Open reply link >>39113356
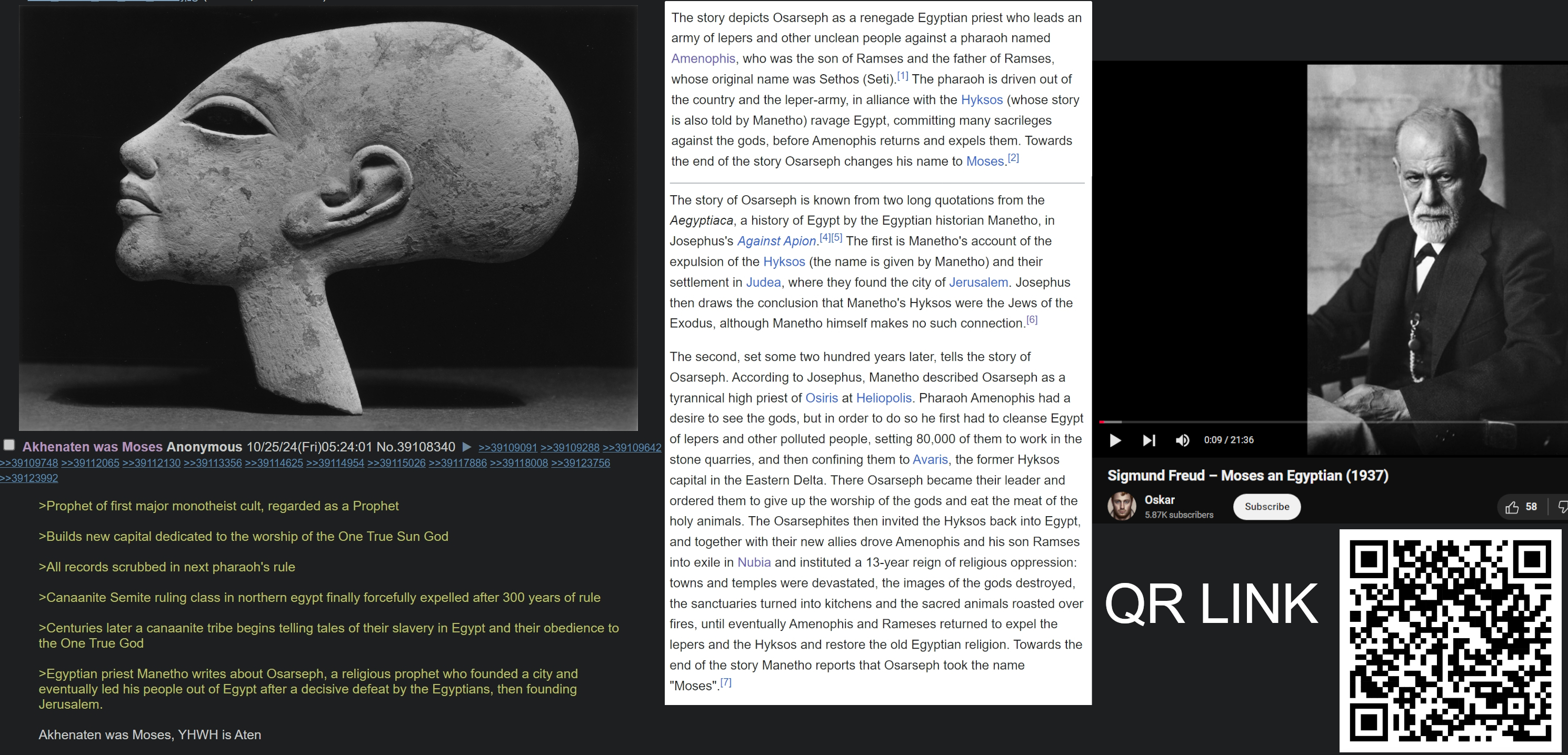 coord(213,463)
